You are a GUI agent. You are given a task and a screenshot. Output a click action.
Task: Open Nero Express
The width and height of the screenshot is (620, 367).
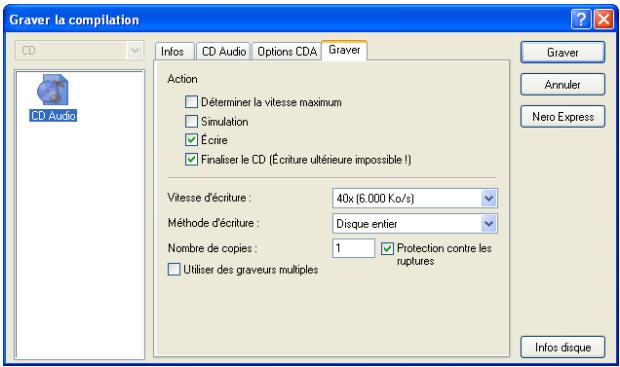(563, 117)
